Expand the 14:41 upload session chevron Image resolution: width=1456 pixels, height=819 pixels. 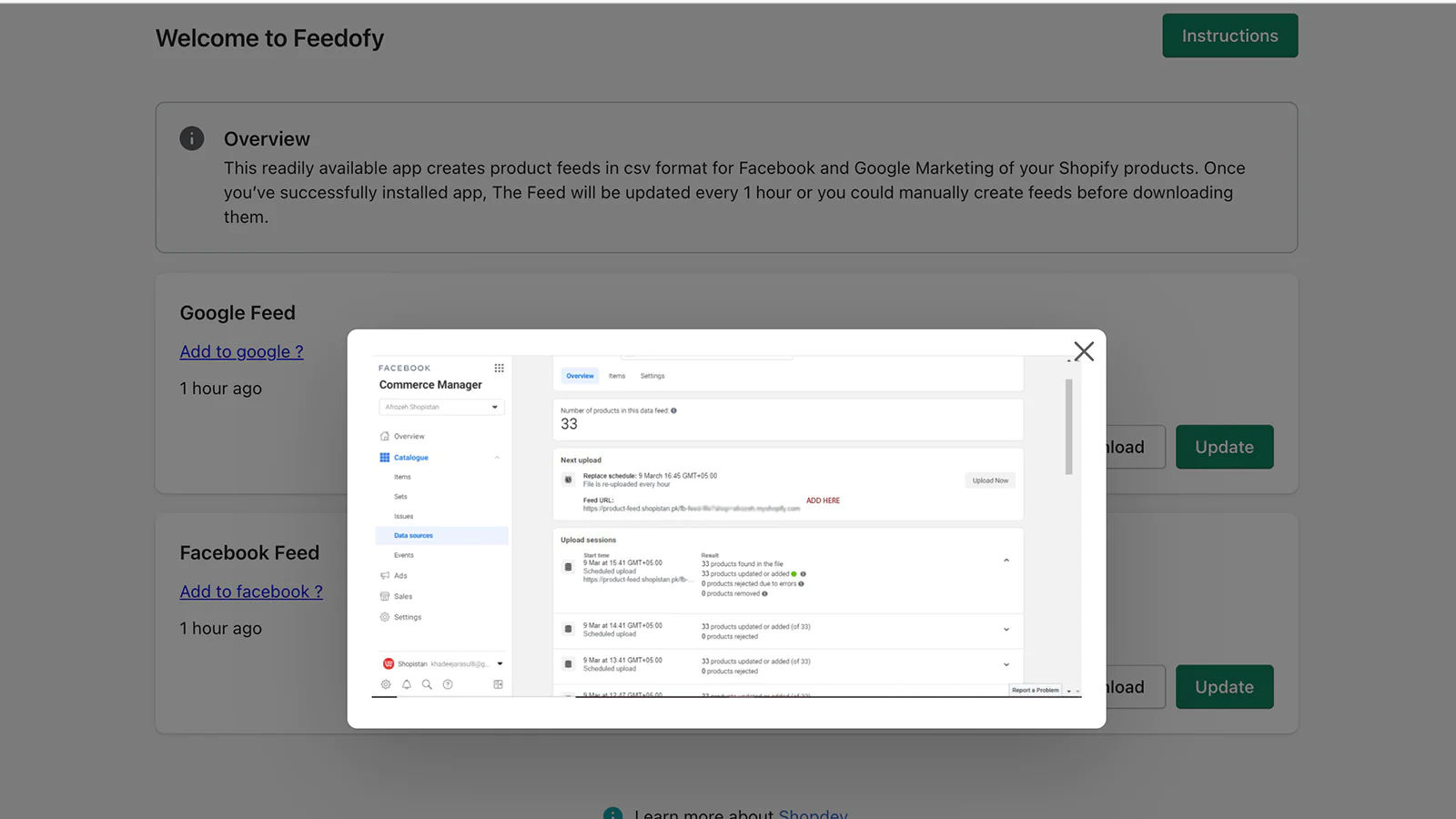point(1006,630)
